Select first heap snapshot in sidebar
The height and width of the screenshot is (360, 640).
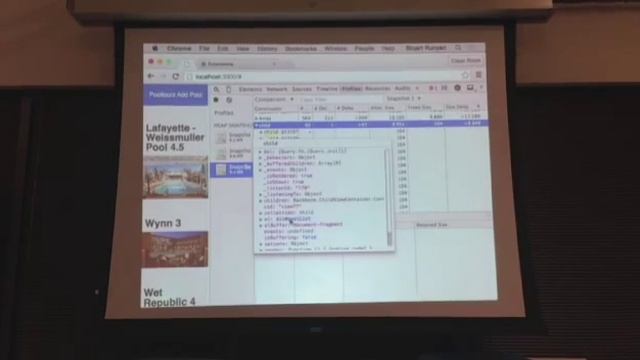[233, 138]
